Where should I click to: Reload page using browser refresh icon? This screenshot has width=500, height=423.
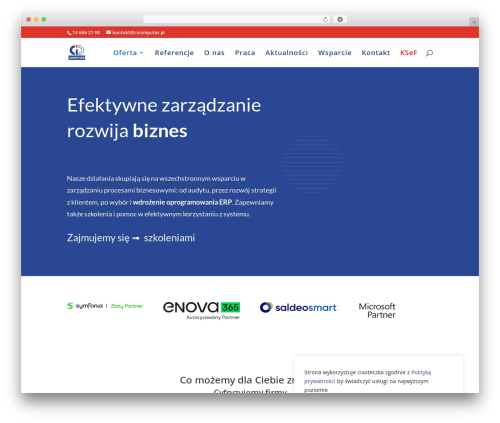(x=325, y=19)
